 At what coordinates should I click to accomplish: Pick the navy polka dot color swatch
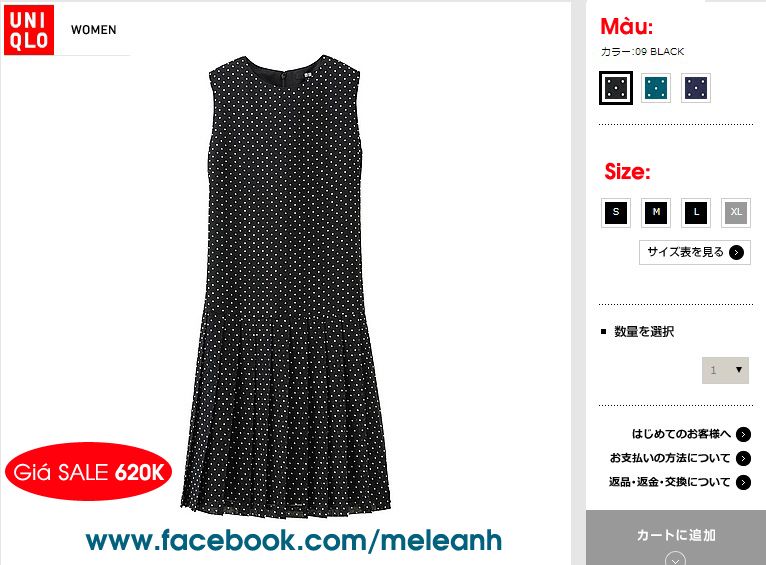coord(696,88)
